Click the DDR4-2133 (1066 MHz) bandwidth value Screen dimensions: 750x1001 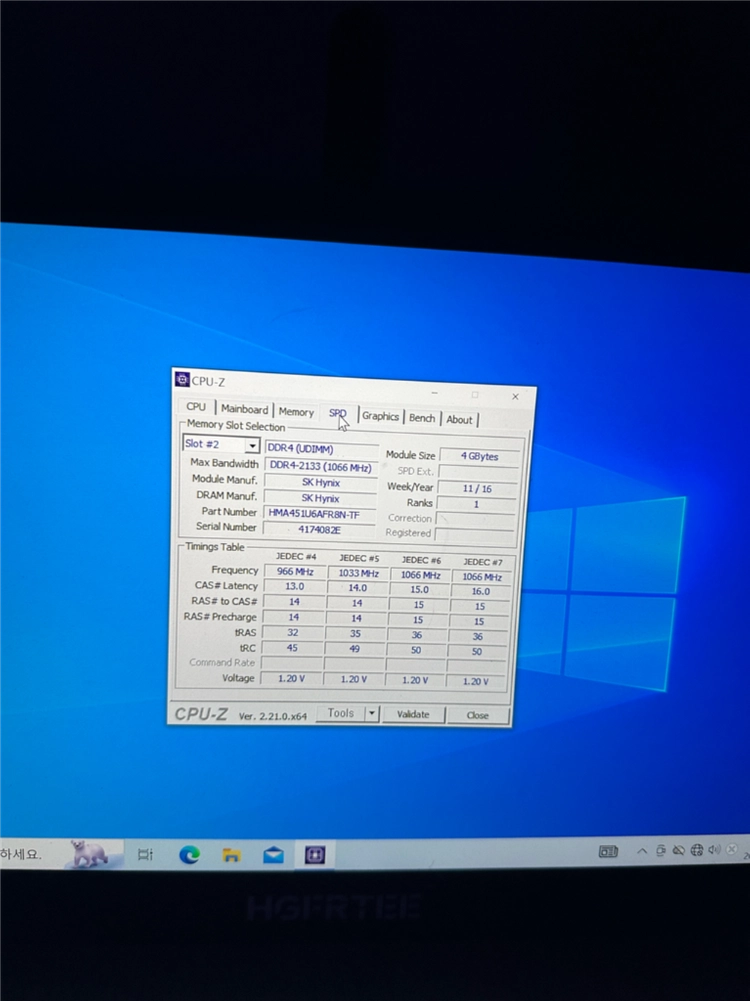point(321,467)
